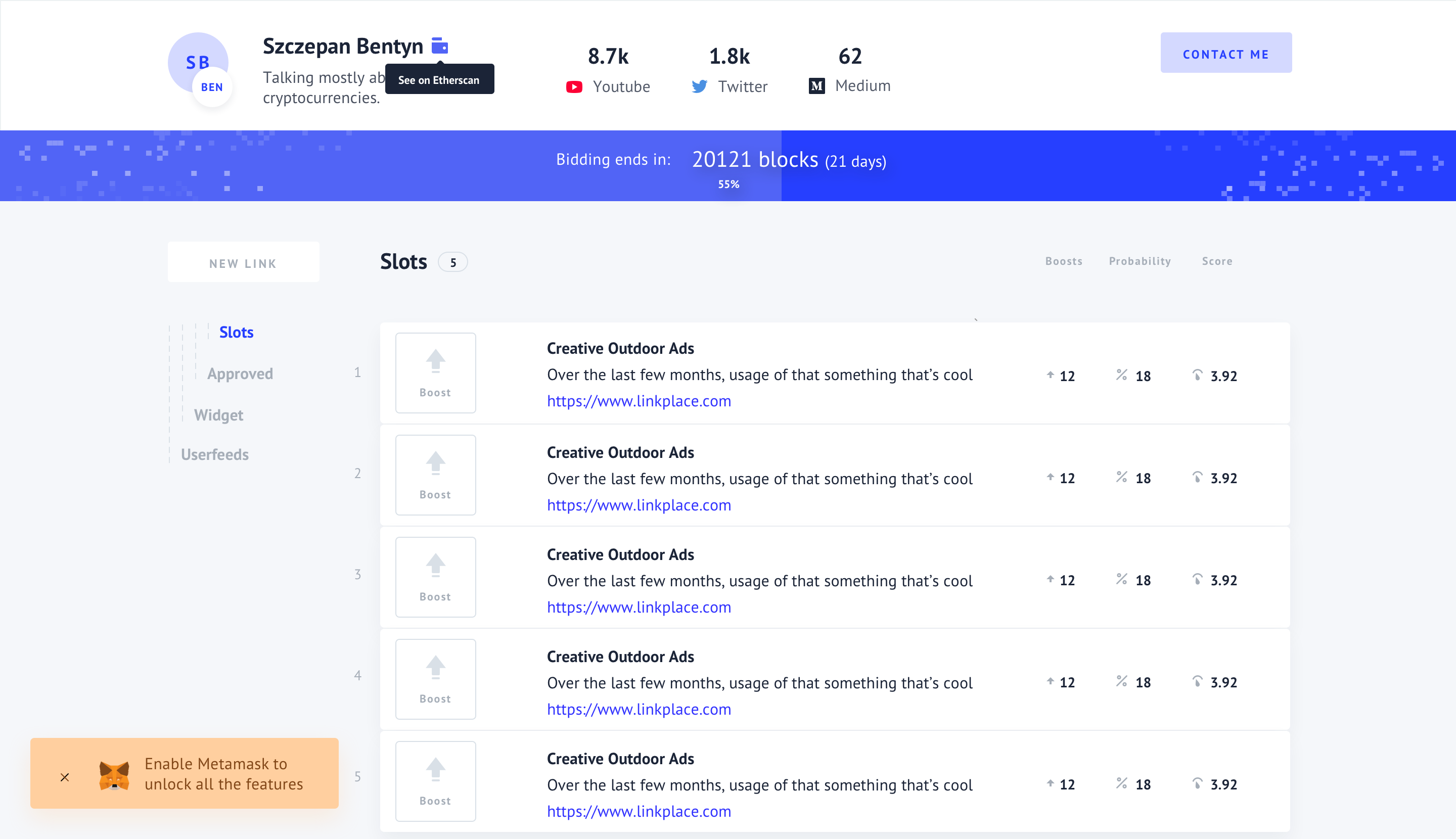Boost the first slot link
The height and width of the screenshot is (839, 1456).
(435, 373)
